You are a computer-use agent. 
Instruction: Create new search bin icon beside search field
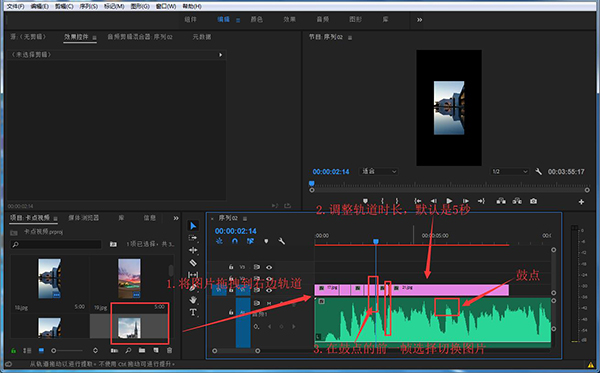point(113,244)
